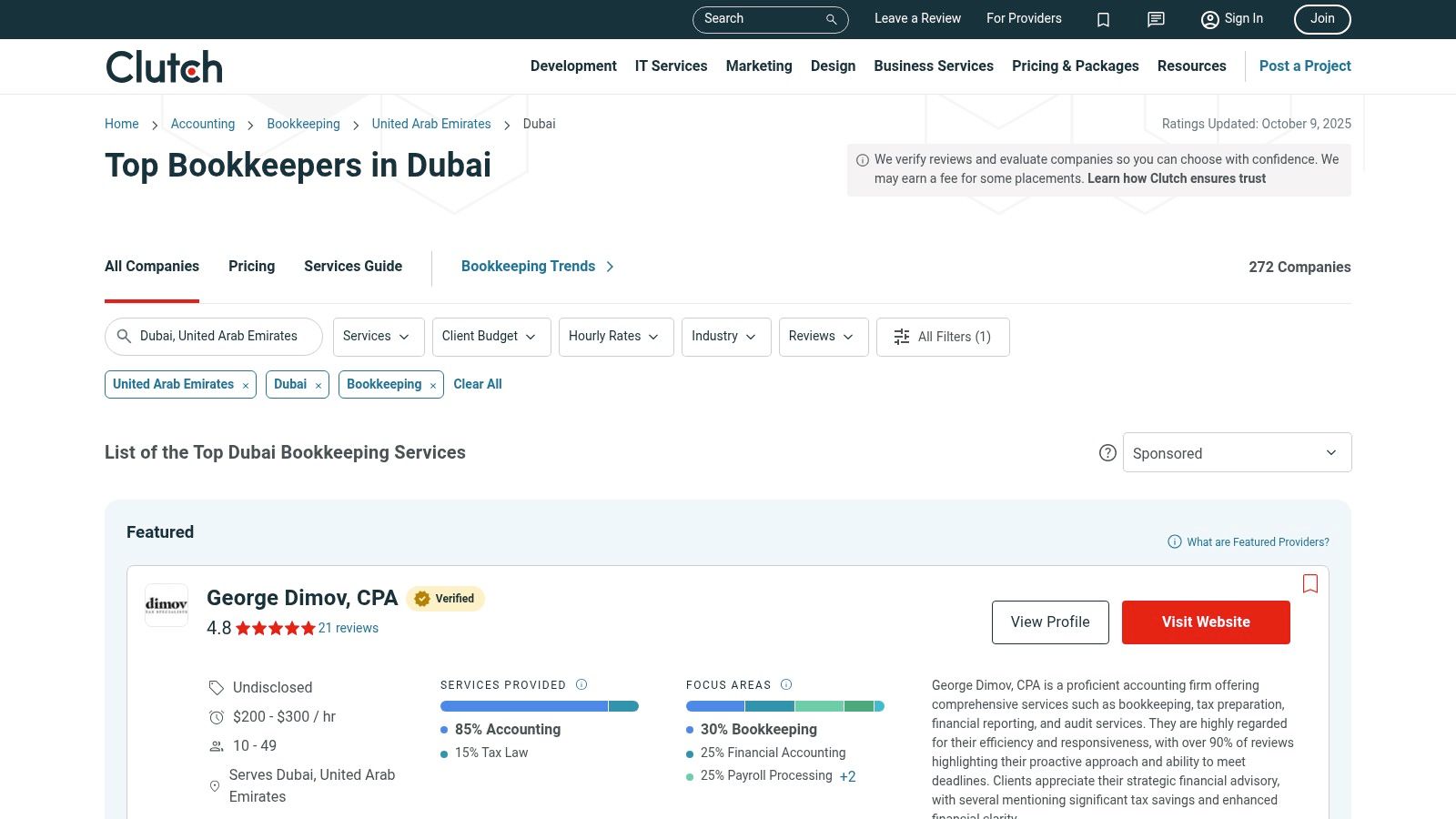Remove the United Arab Emirates filter chip
Screen dimensions: 1456x819
[x=246, y=386]
